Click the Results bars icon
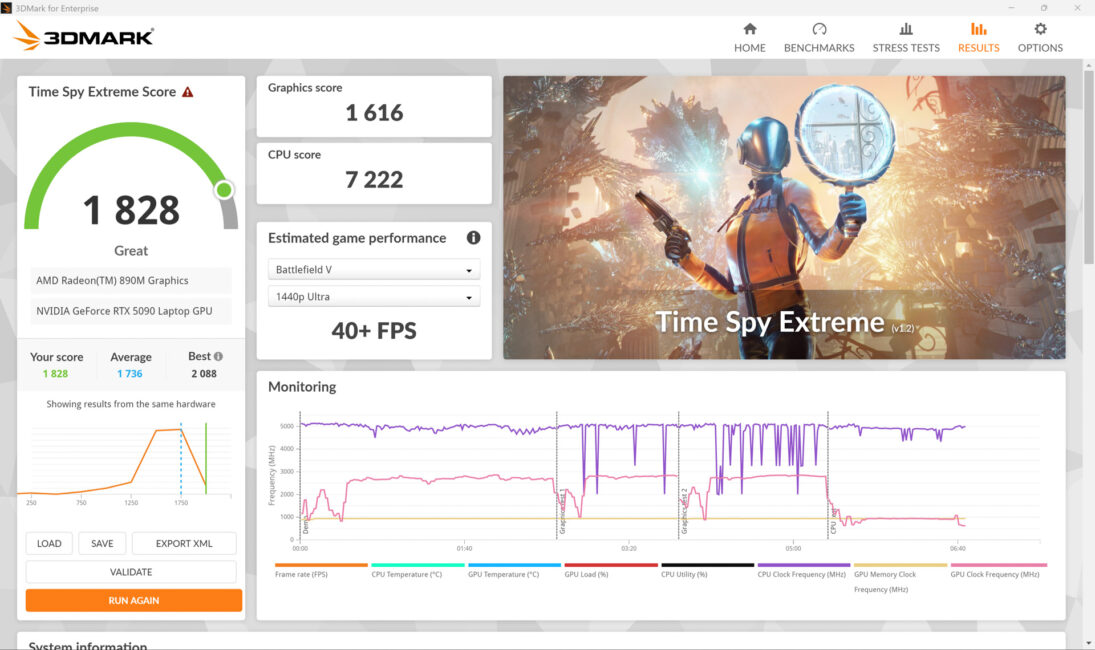Image resolution: width=1095 pixels, height=650 pixels. tap(978, 29)
